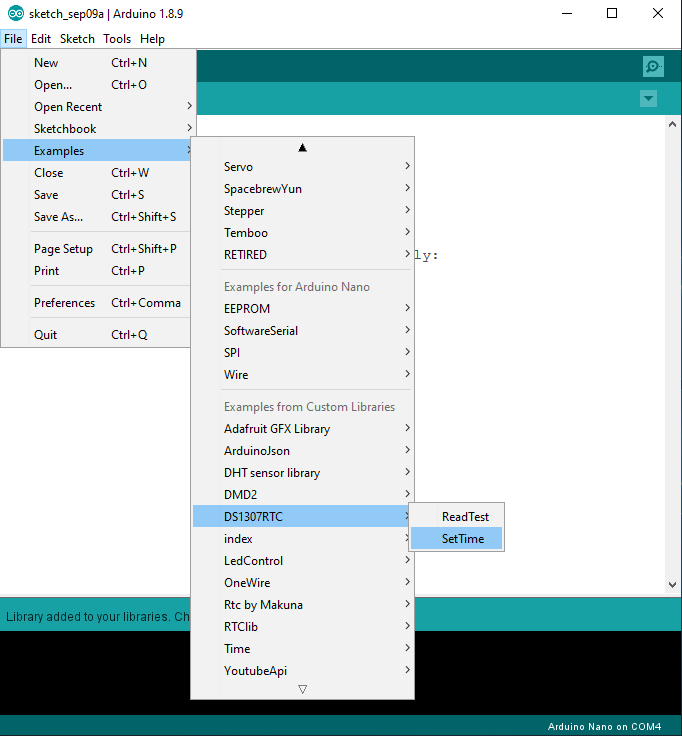The width and height of the screenshot is (682, 736).
Task: Close the Arduino window
Action: pyautogui.click(x=658, y=14)
